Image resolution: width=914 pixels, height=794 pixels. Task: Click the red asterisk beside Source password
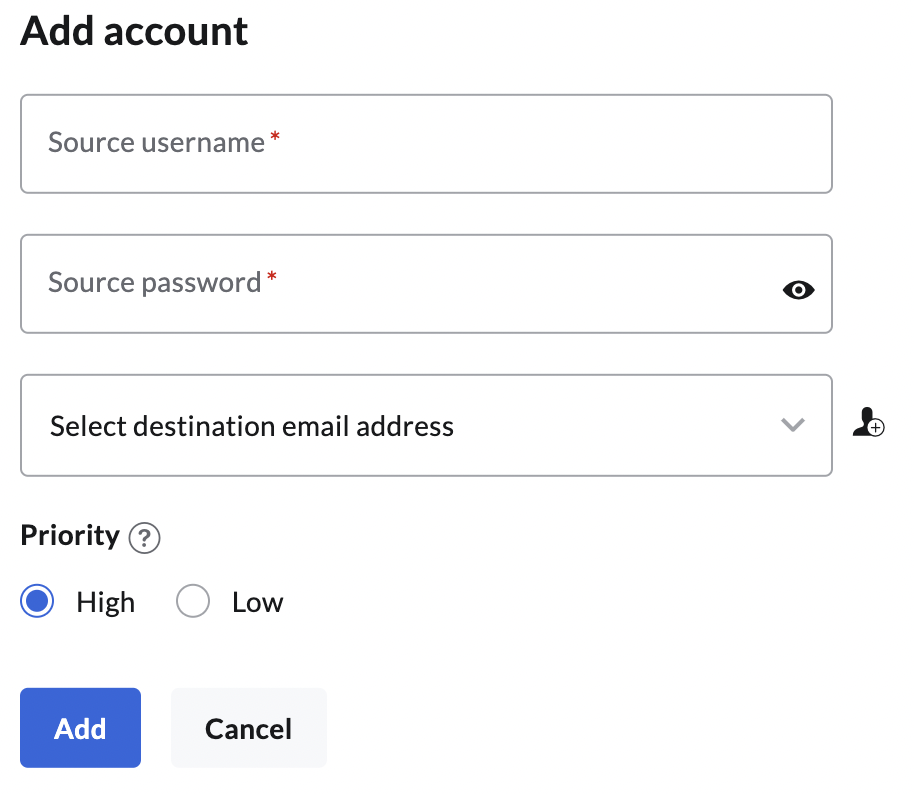tap(271, 279)
